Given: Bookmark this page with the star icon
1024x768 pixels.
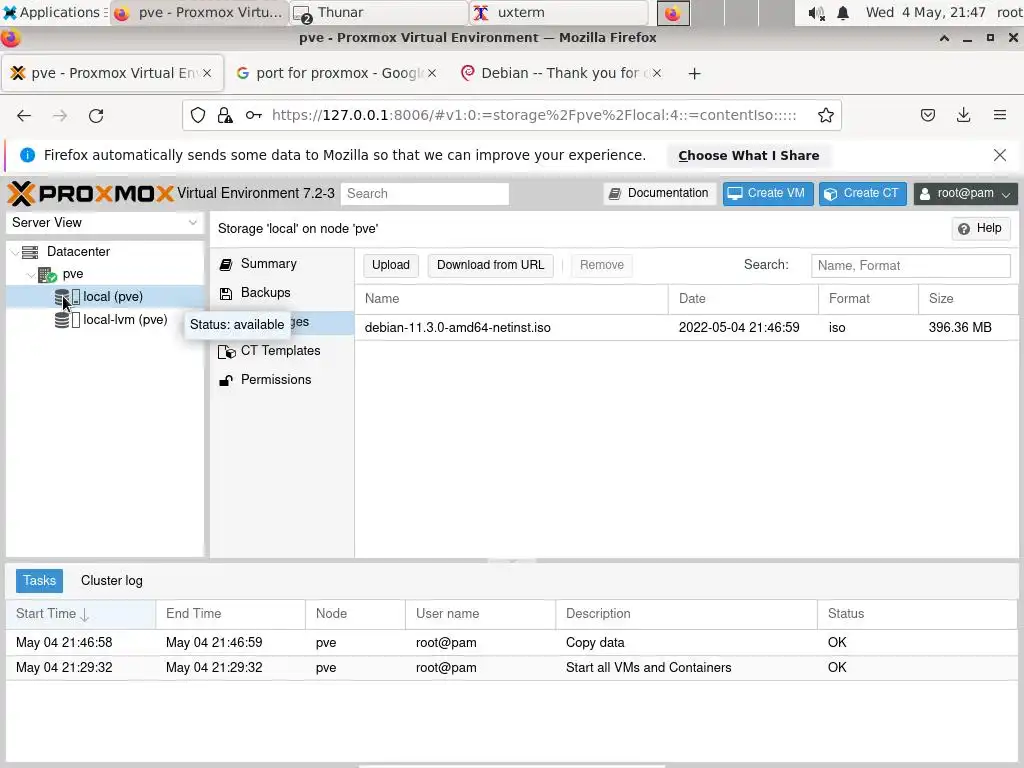Looking at the screenshot, I should click(x=825, y=116).
